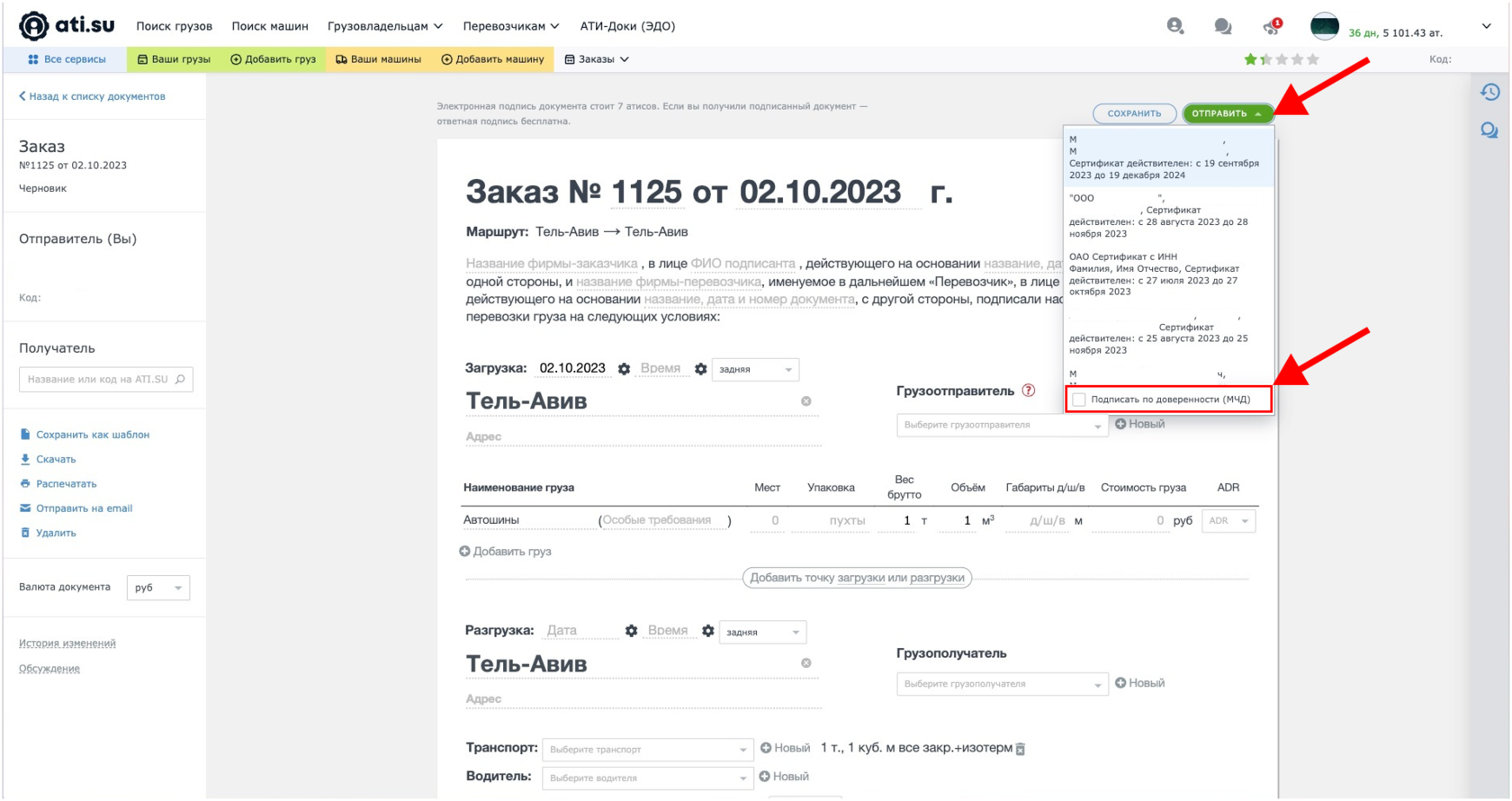Image resolution: width=1512 pixels, height=801 pixels.
Task: Open Все сервисы
Action: click(66, 59)
